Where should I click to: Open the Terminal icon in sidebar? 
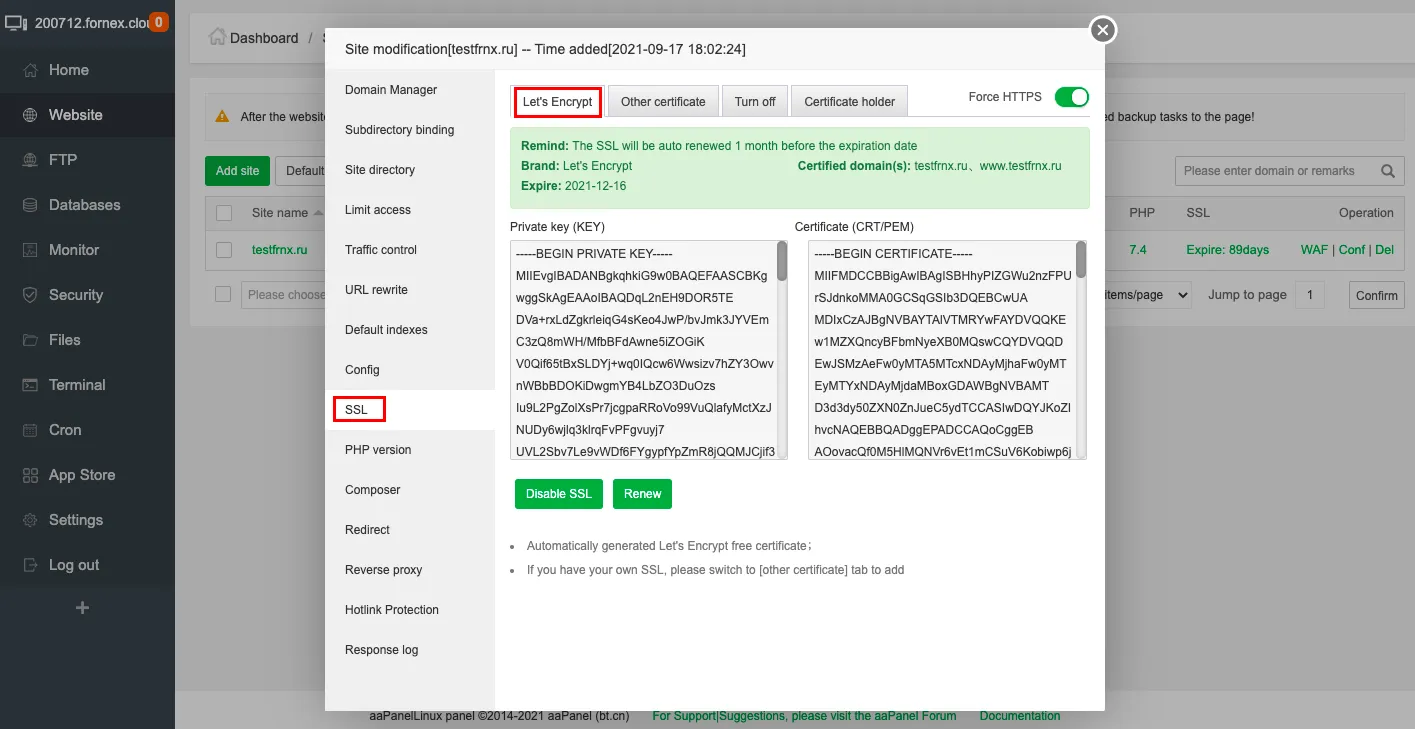pos(30,385)
